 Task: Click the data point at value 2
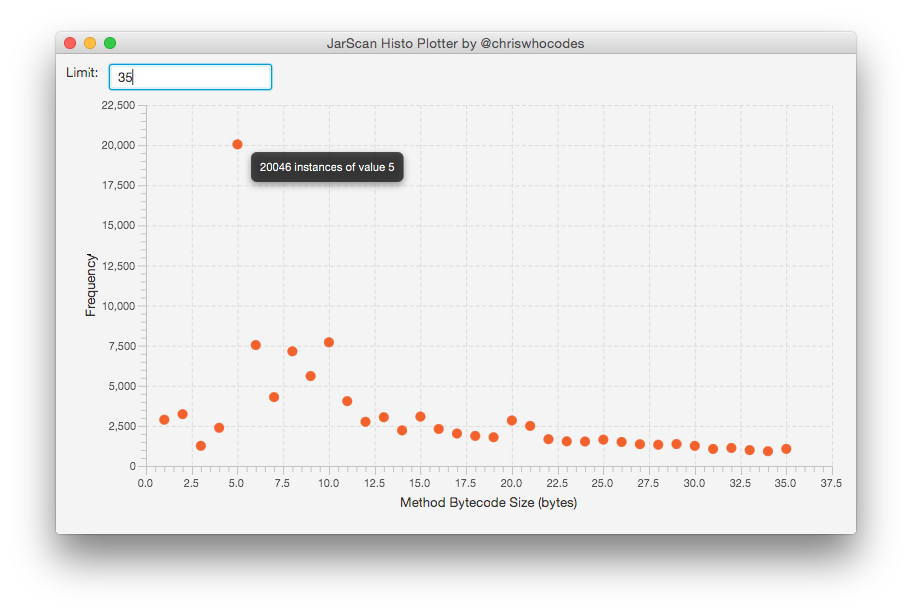pos(183,414)
